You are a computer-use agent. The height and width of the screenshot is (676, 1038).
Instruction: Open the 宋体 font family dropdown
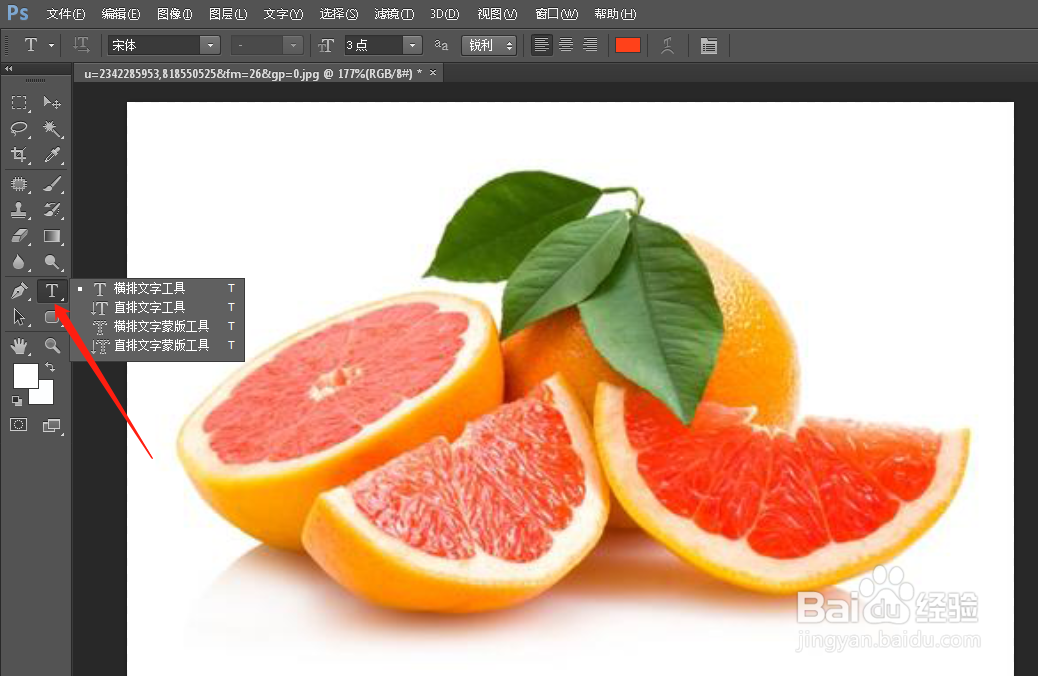pos(210,45)
